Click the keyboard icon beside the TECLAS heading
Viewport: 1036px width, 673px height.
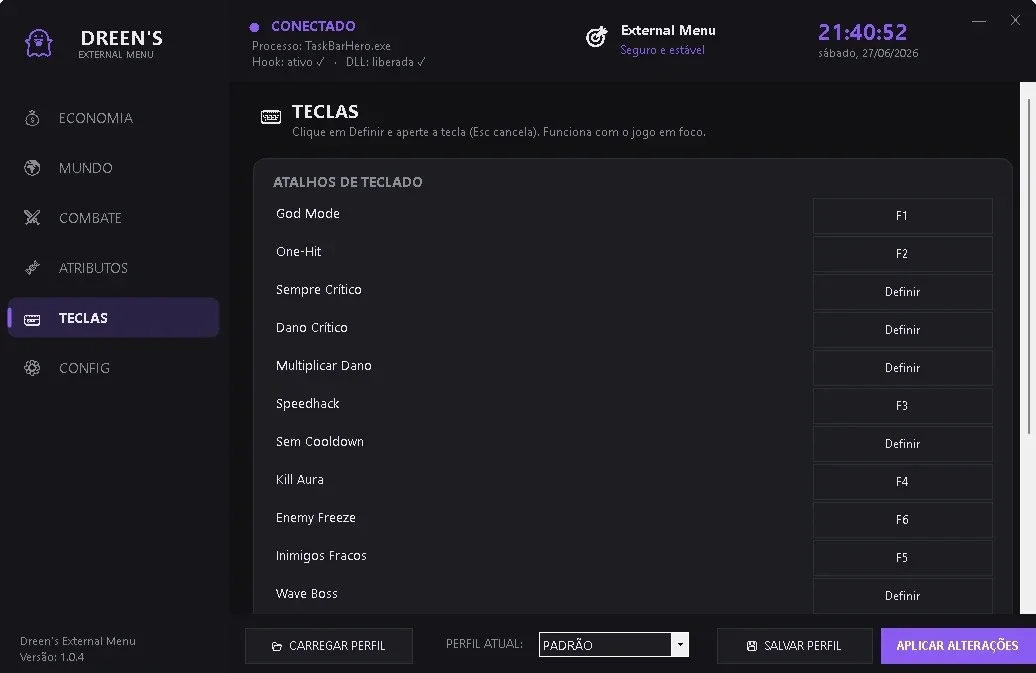click(271, 117)
